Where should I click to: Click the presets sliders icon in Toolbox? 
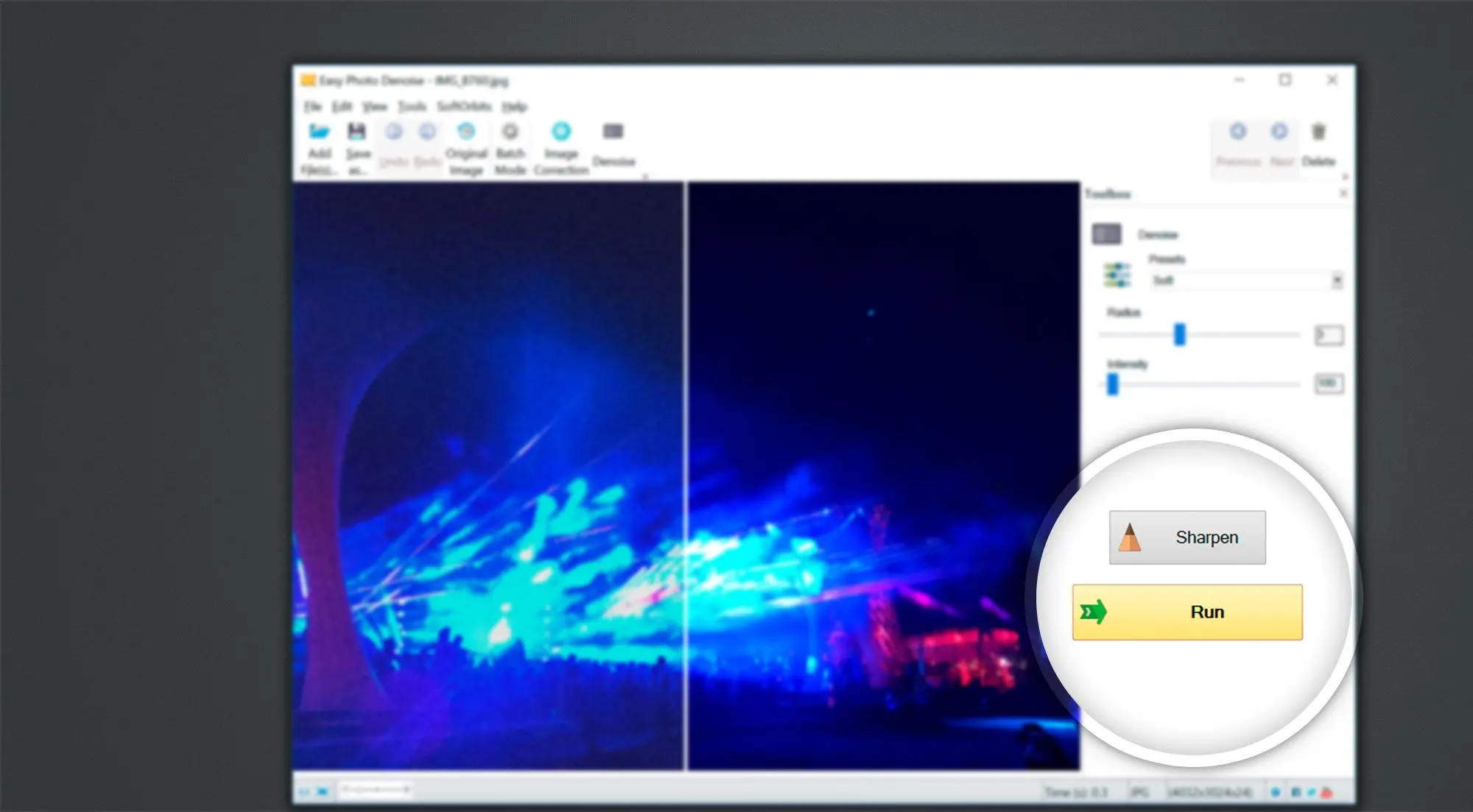tap(1117, 275)
